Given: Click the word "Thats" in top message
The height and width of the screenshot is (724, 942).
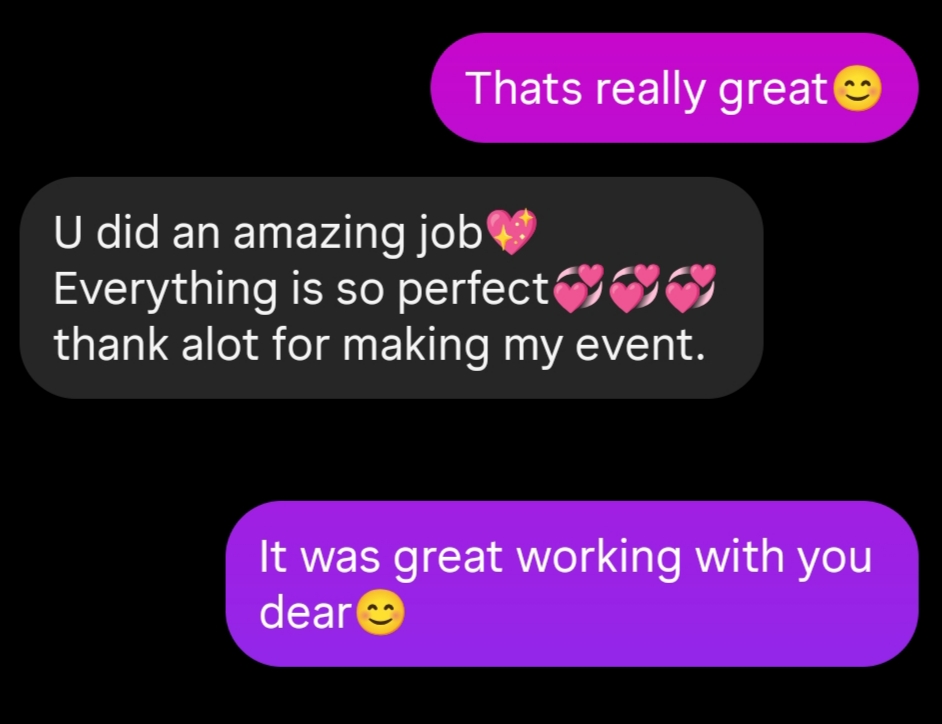Looking at the screenshot, I should click(524, 88).
